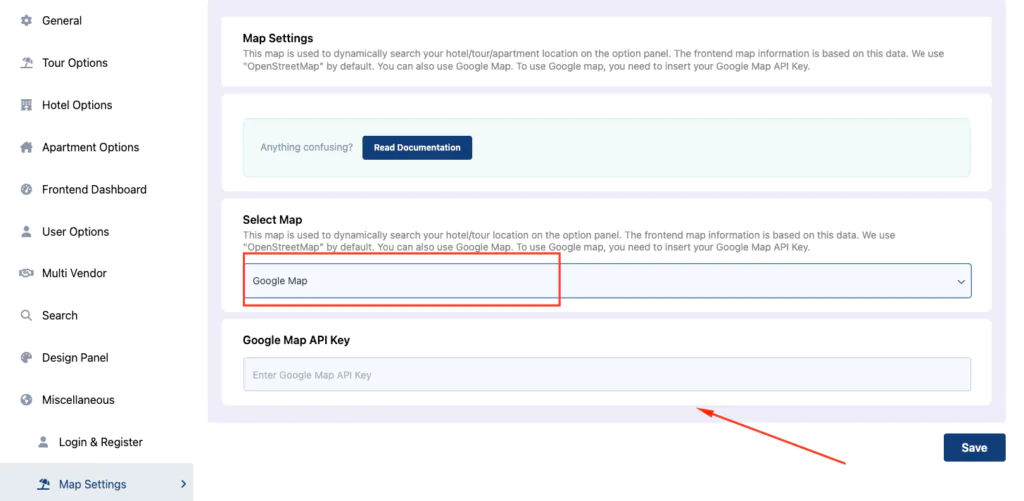Focus the Google Map API Key field

607,375
